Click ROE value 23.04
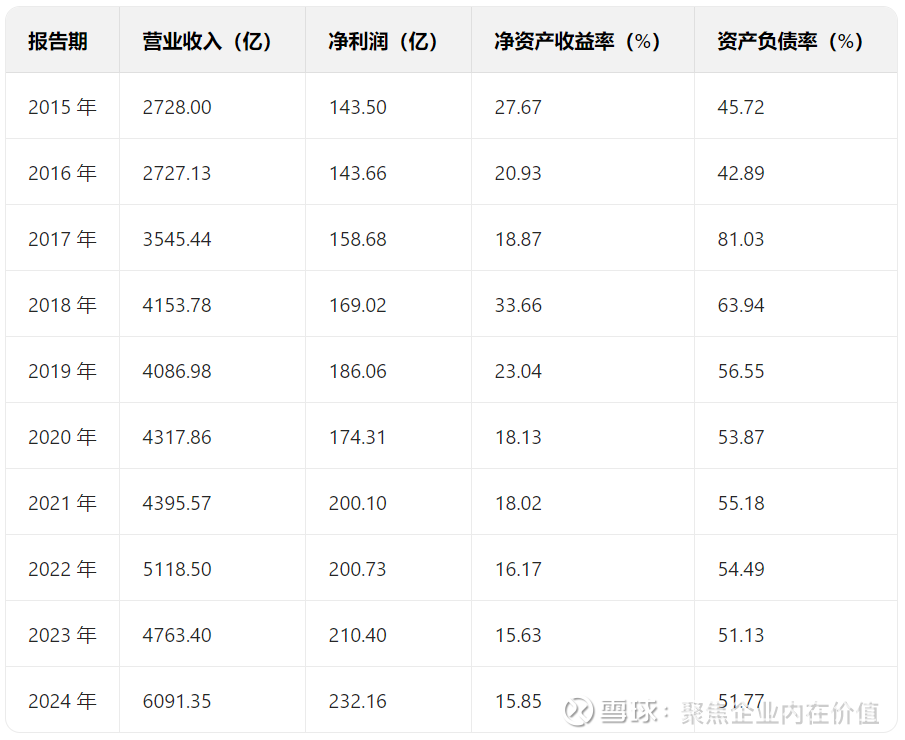905x740 pixels. pos(518,371)
